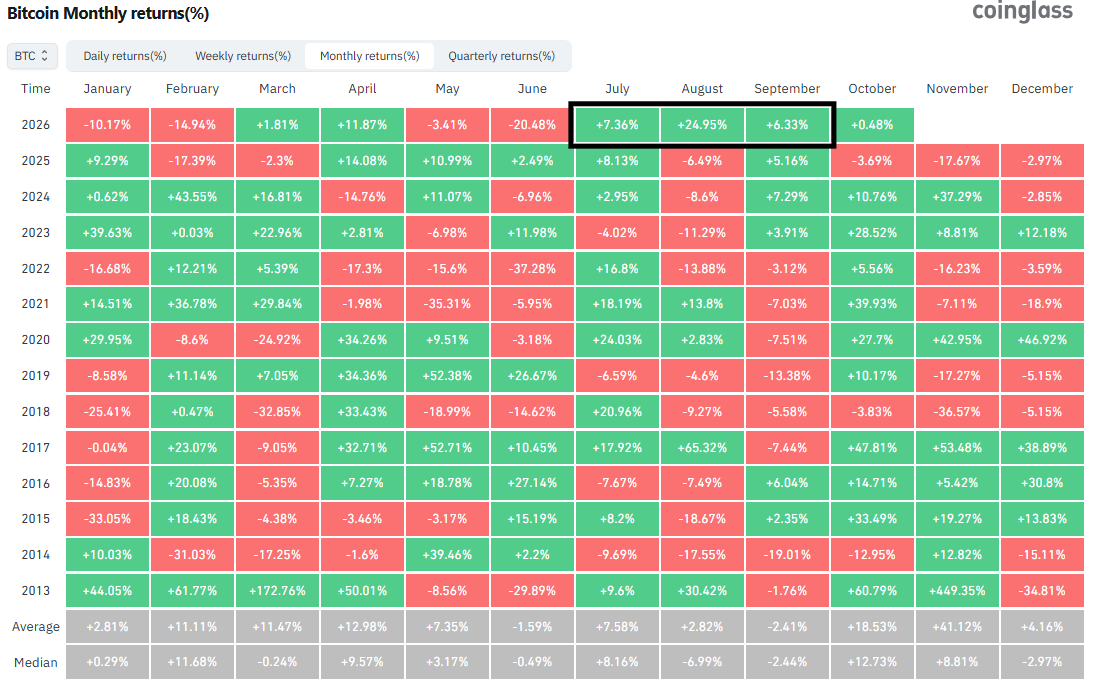Click the -37.28% June 2022 cell
The width and height of the screenshot is (1120, 687).
[532, 269]
